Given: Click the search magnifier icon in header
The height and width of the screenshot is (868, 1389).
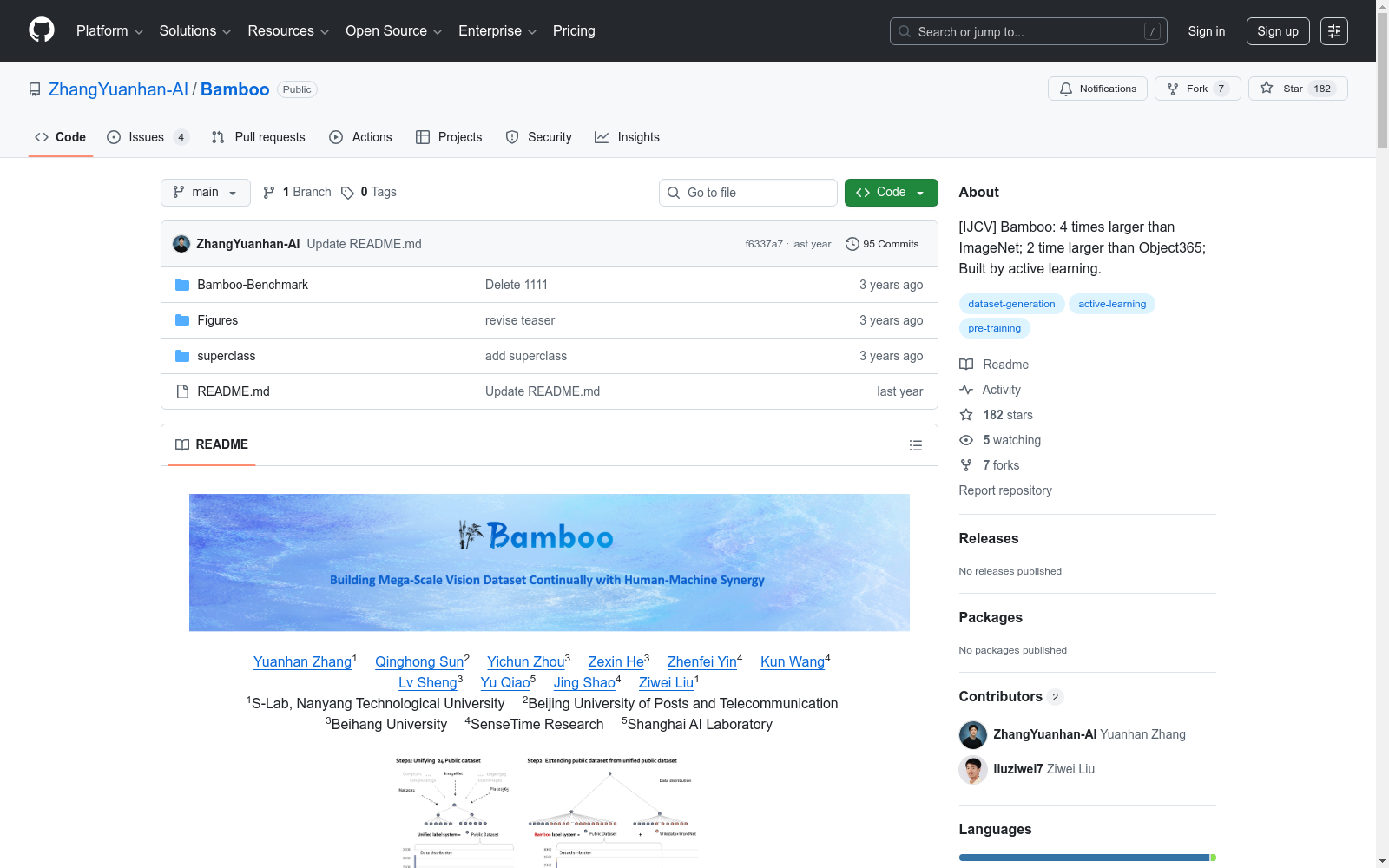Looking at the screenshot, I should [x=905, y=31].
